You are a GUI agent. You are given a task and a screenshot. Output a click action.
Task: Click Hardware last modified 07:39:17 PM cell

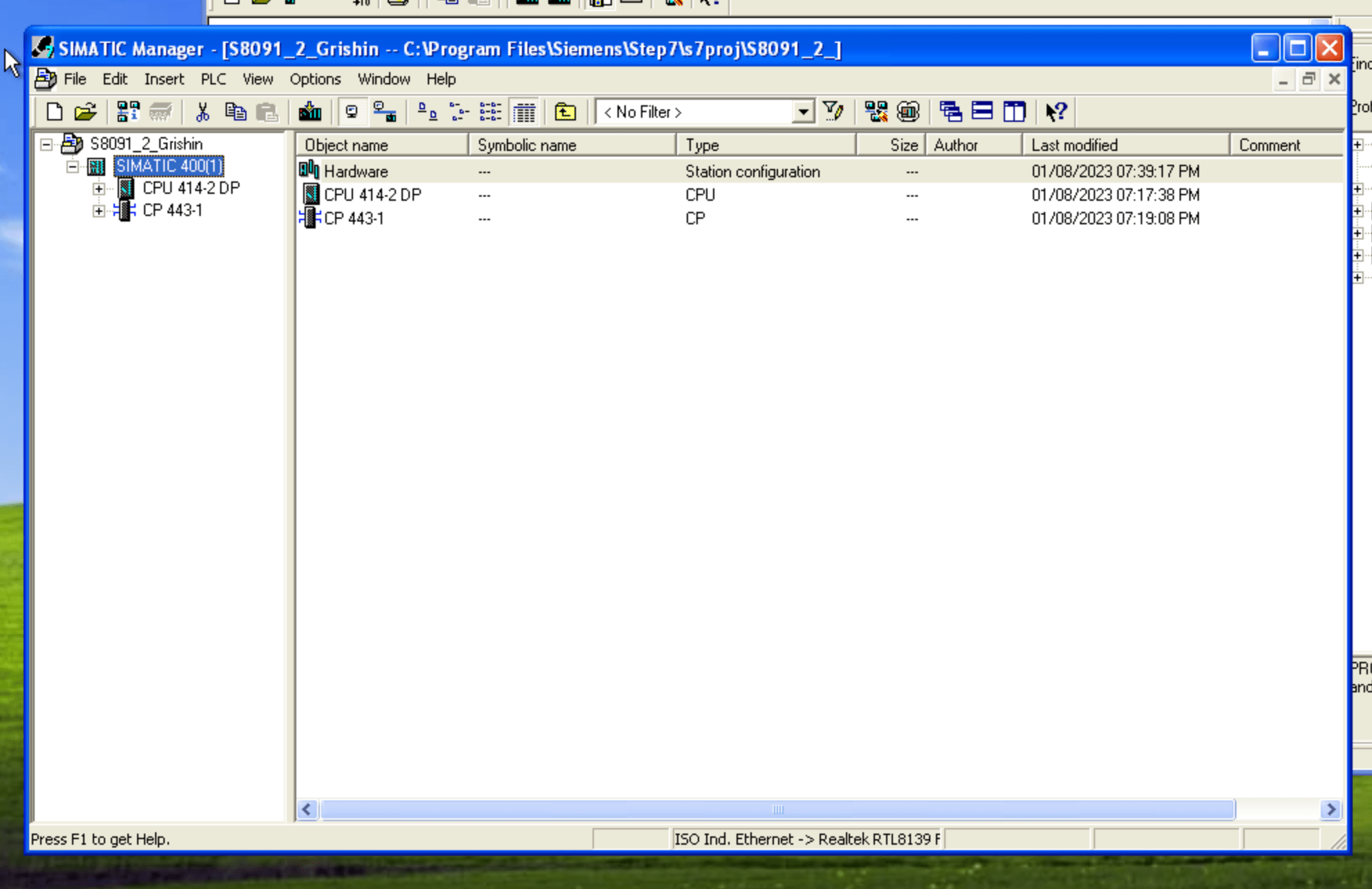coord(1115,171)
